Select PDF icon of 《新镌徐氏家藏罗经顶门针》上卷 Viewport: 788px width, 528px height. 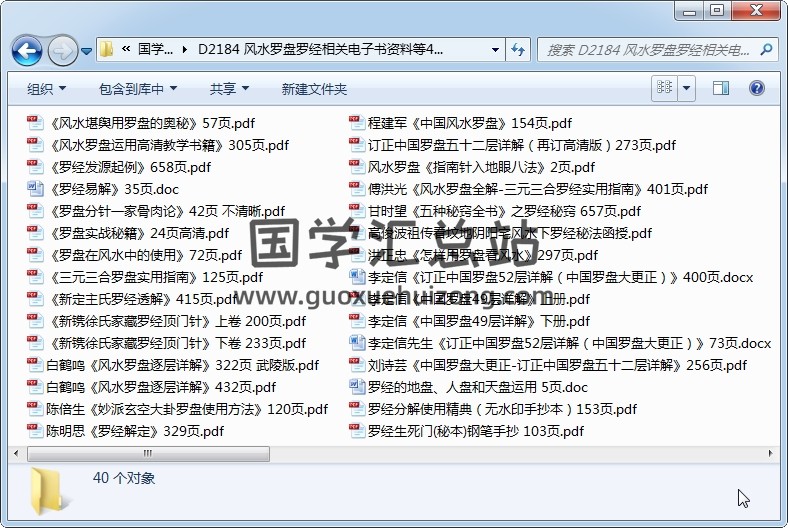click(35, 321)
